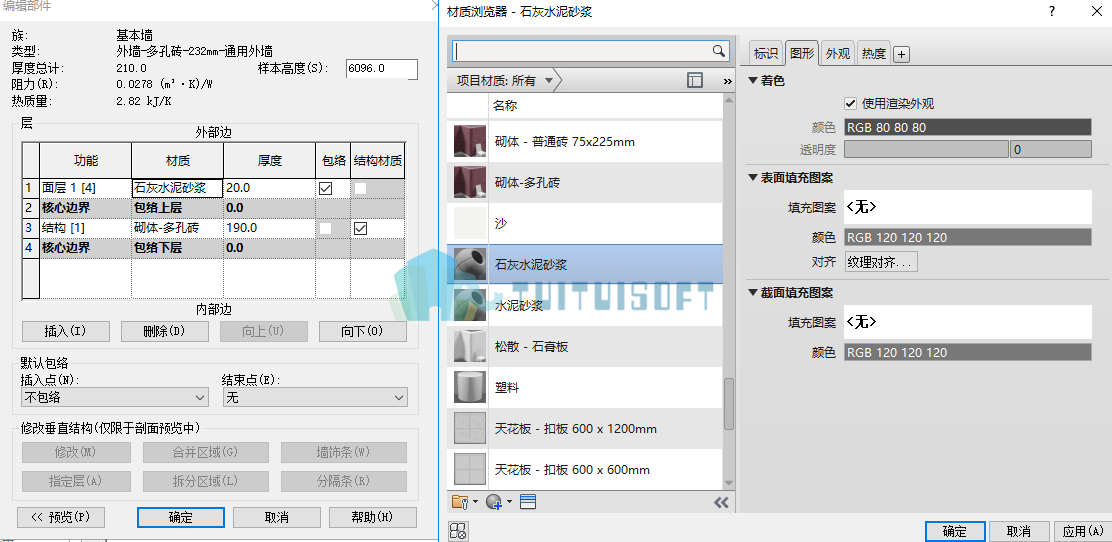
Task: Click the 表面填充图案 color swatch RGB 120 120 120
Action: (x=968, y=238)
